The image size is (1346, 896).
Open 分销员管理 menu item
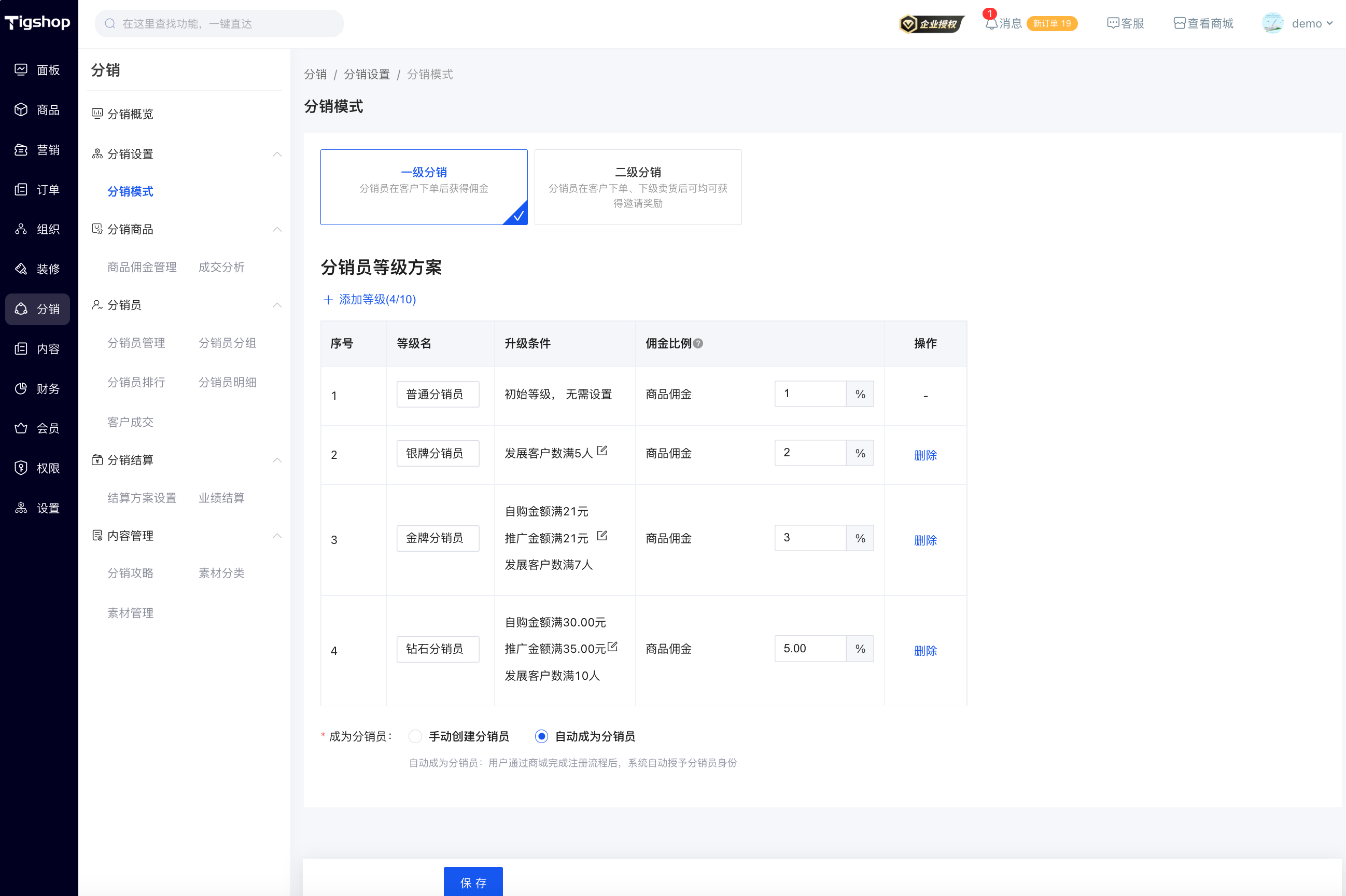coord(136,343)
